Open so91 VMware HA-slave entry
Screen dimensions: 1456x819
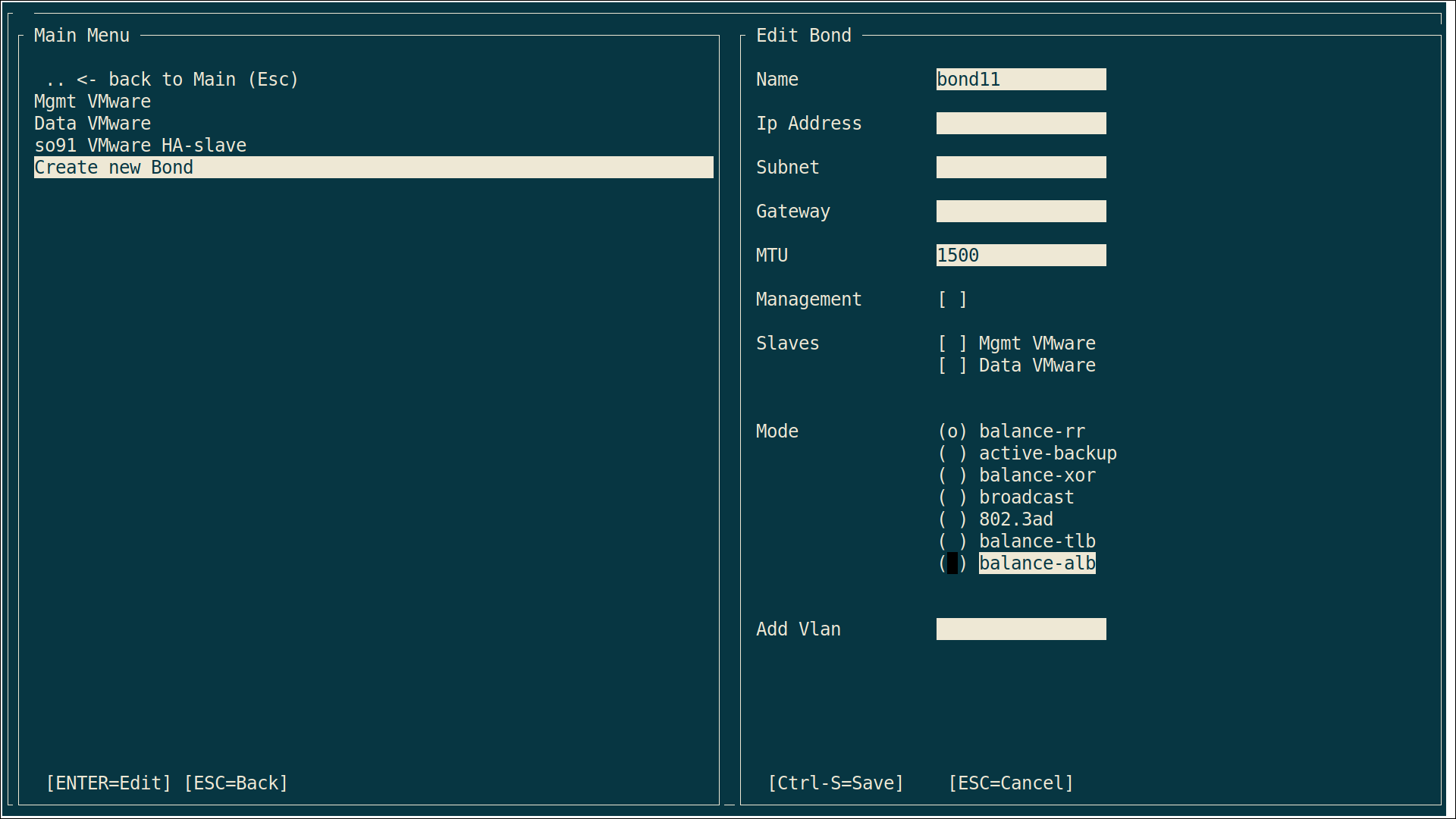pyautogui.click(x=140, y=146)
